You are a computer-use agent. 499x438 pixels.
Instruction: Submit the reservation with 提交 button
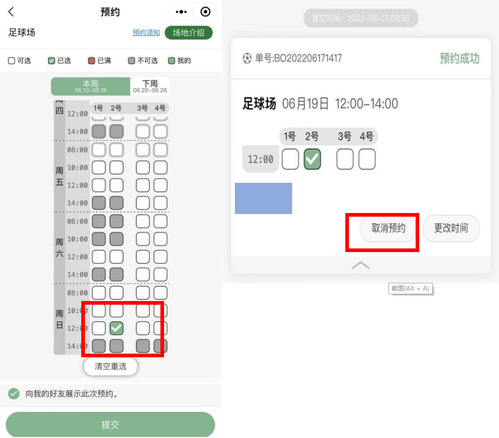tap(110, 424)
